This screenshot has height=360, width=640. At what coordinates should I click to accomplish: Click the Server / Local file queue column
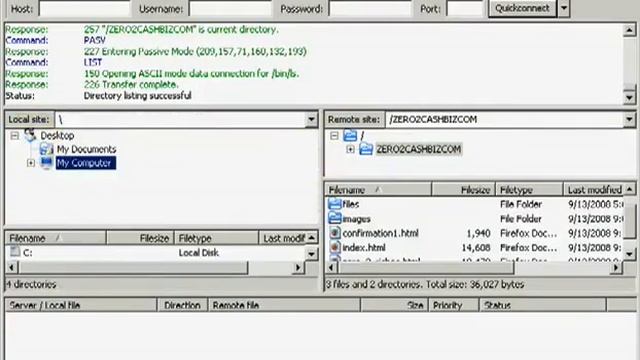(81, 305)
